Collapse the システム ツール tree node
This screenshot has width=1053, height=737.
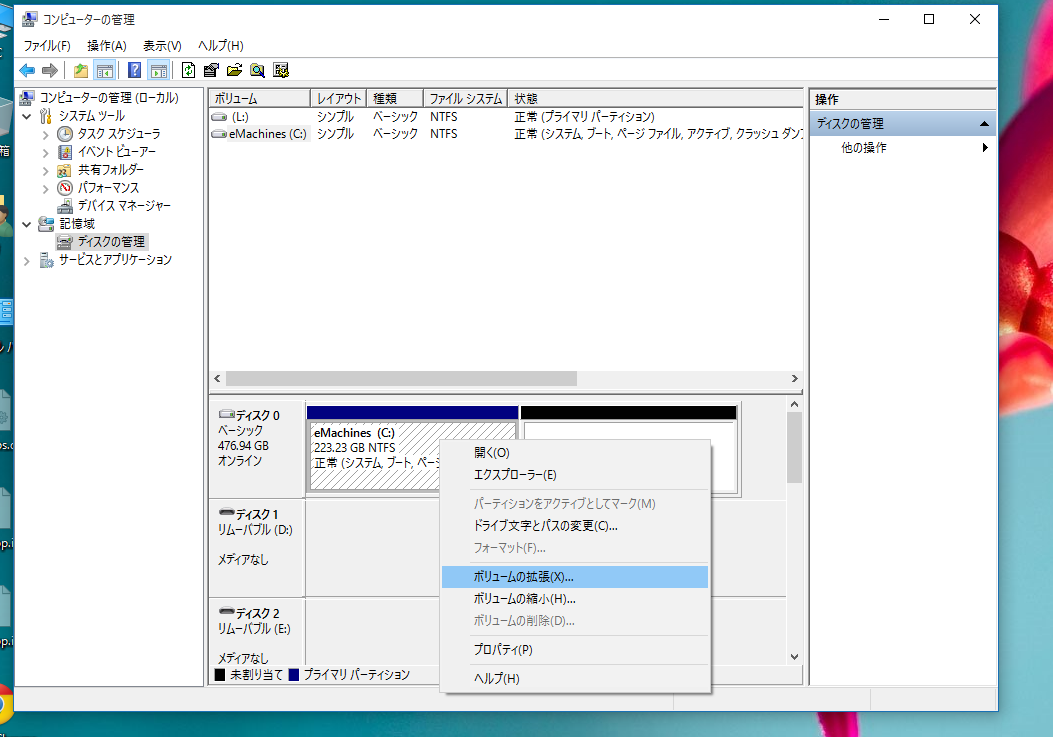pos(27,116)
